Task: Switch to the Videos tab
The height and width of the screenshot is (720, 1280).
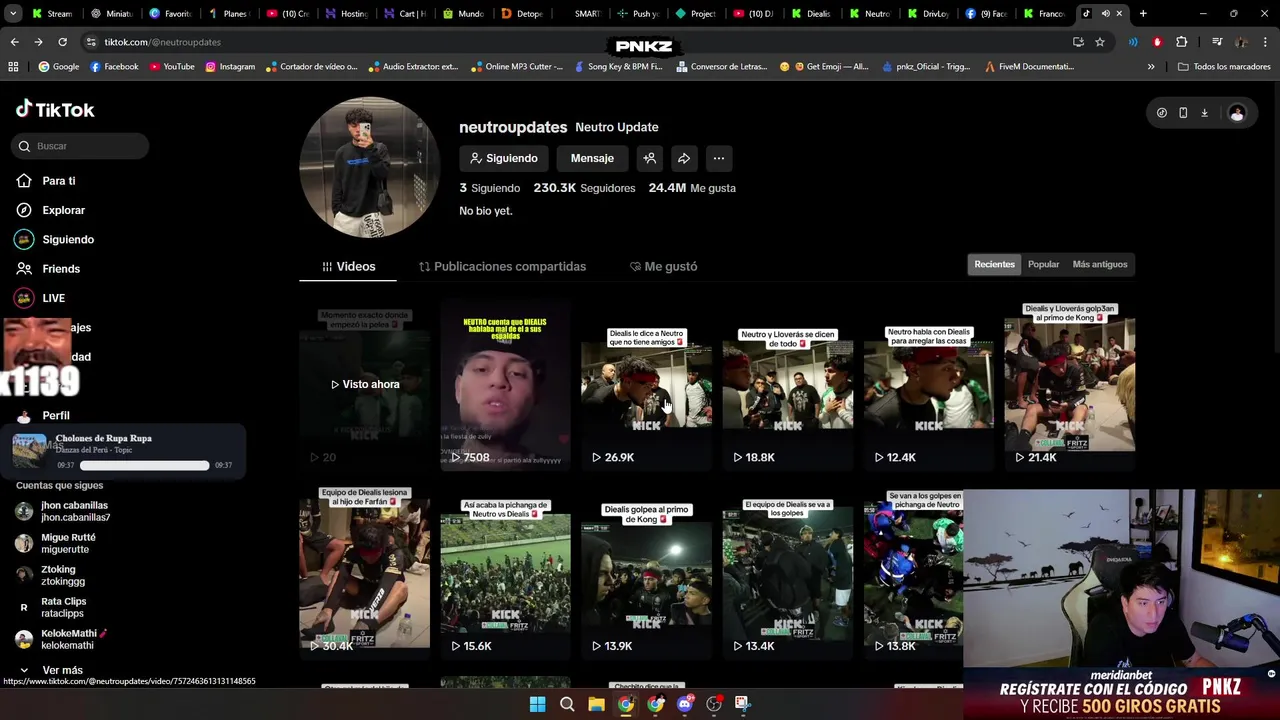Action: (348, 266)
